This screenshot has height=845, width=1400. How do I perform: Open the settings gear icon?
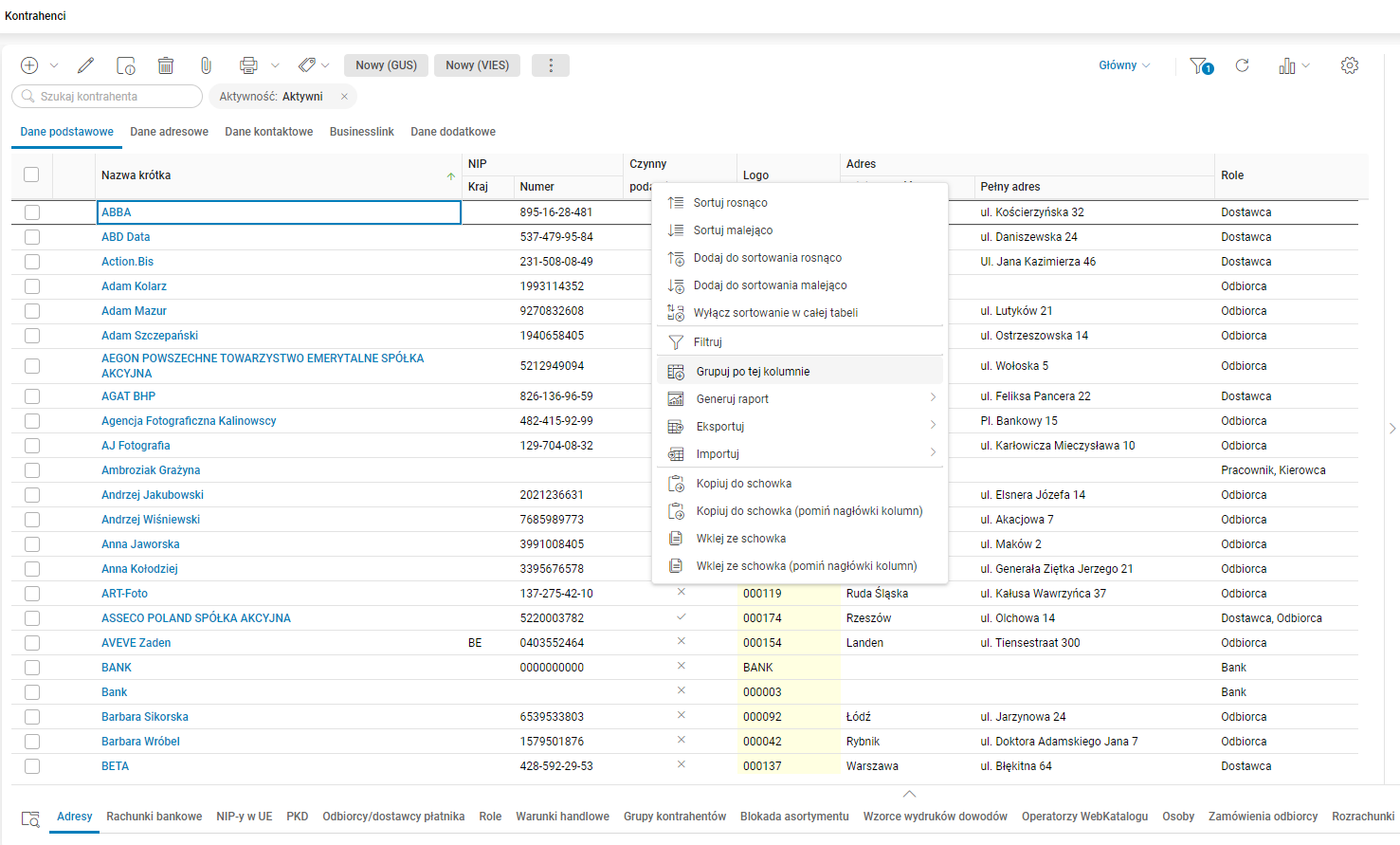point(1350,65)
